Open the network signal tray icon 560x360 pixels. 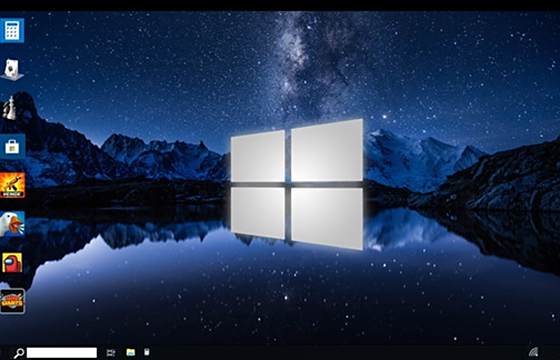[x=533, y=352]
